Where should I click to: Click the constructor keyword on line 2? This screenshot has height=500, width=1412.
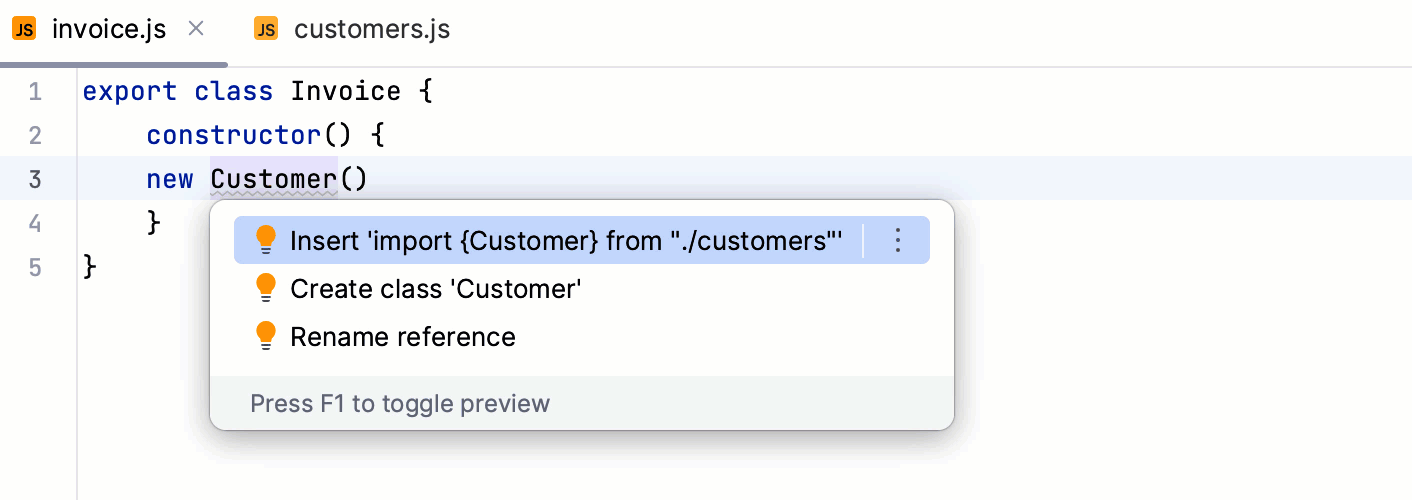pos(232,136)
